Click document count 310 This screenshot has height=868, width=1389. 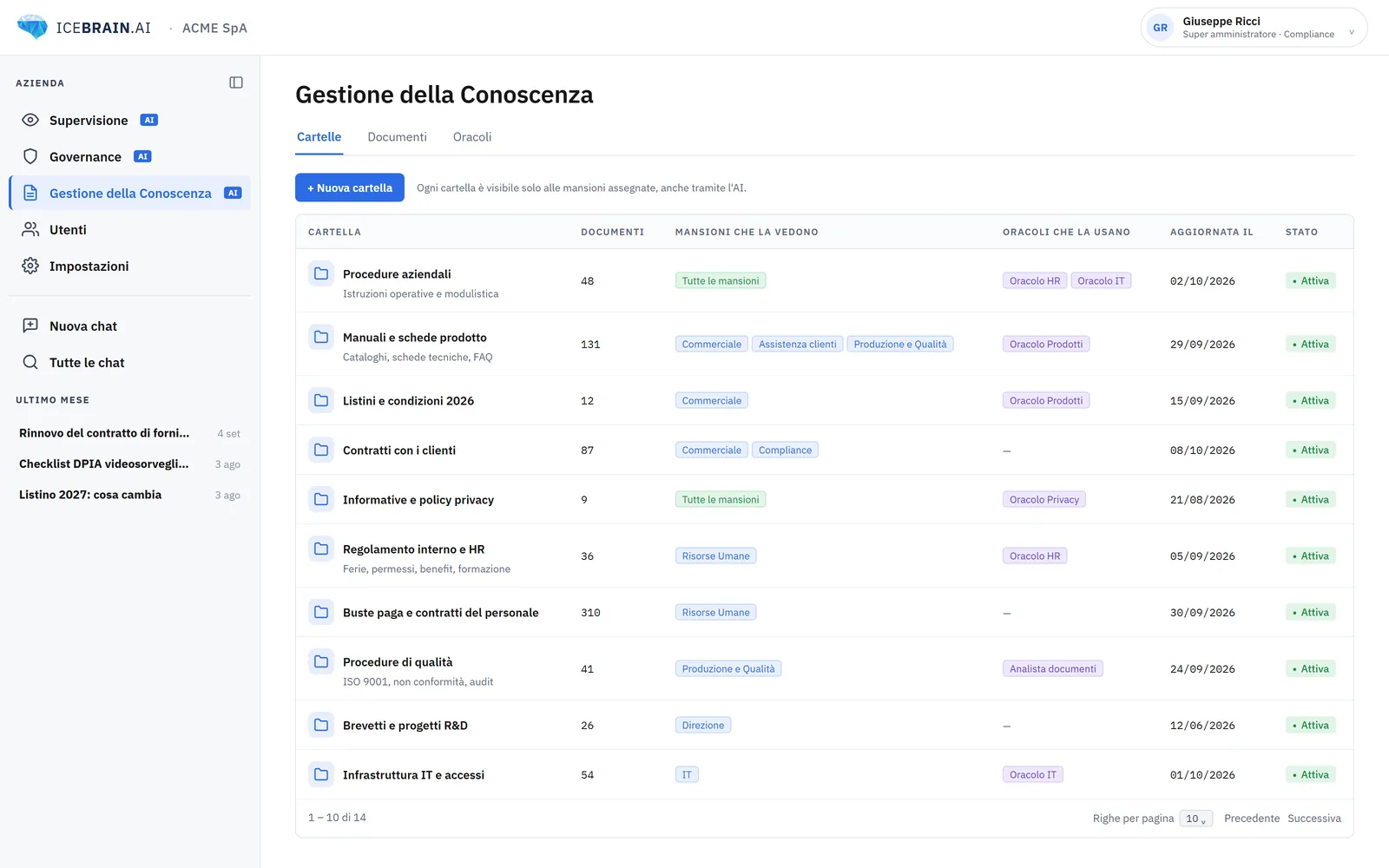pos(590,613)
